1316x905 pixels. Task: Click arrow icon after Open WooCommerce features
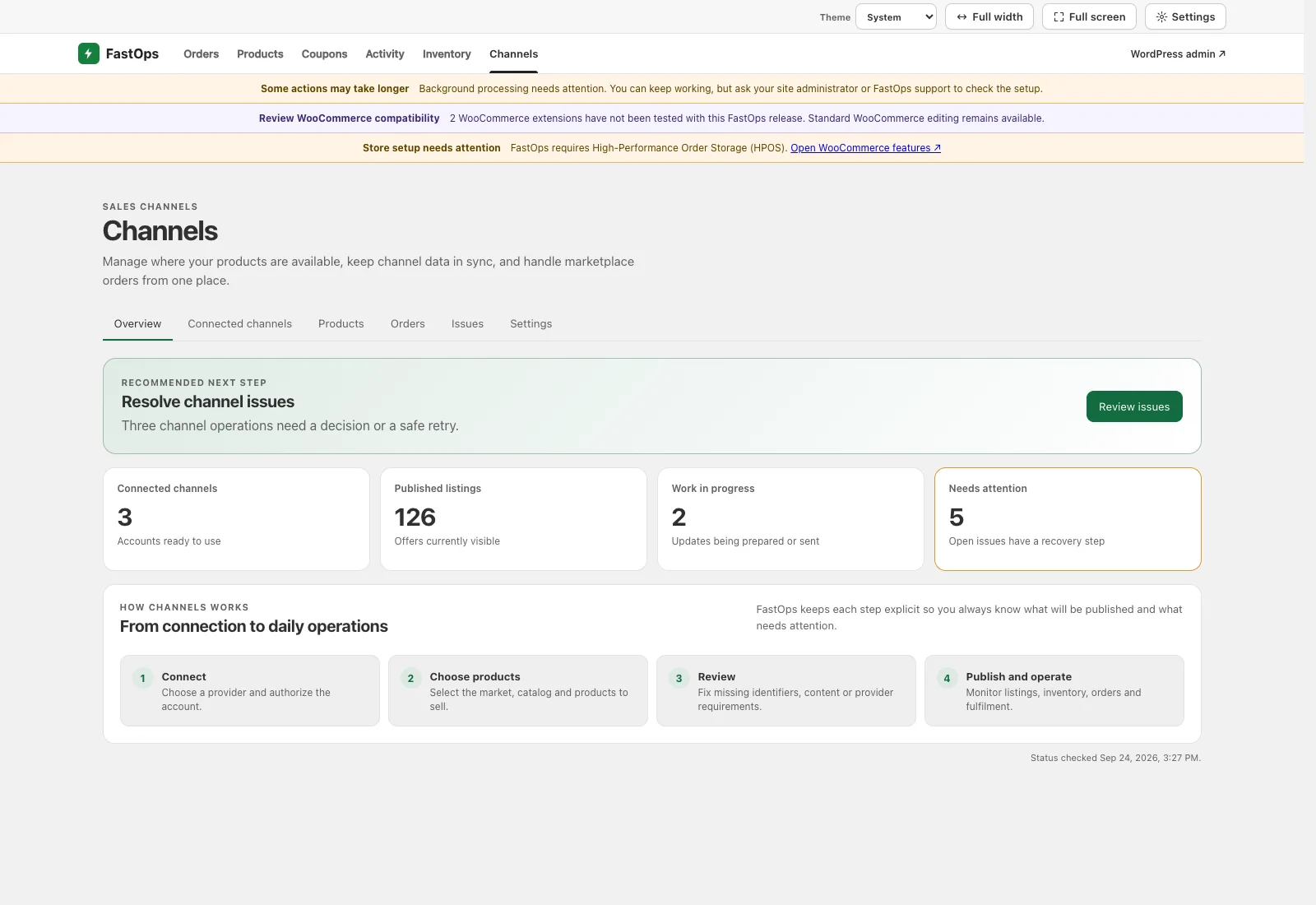pos(937,148)
